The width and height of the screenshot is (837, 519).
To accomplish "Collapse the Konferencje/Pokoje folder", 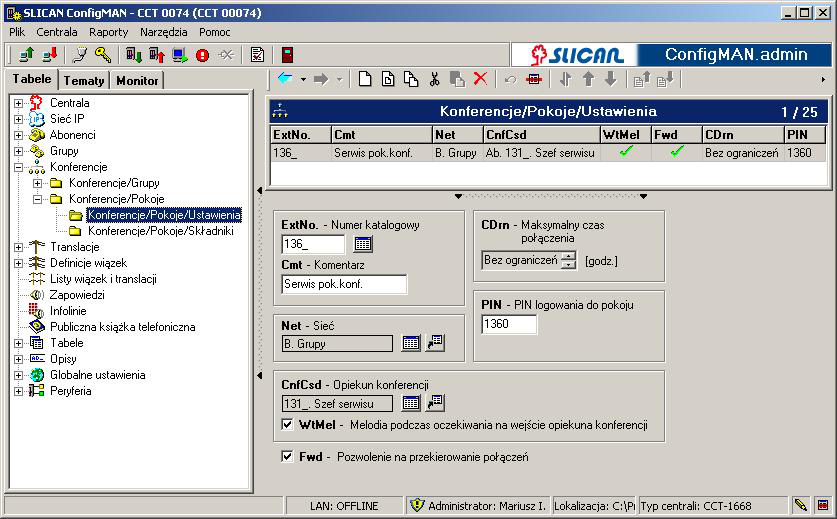I will [37, 199].
